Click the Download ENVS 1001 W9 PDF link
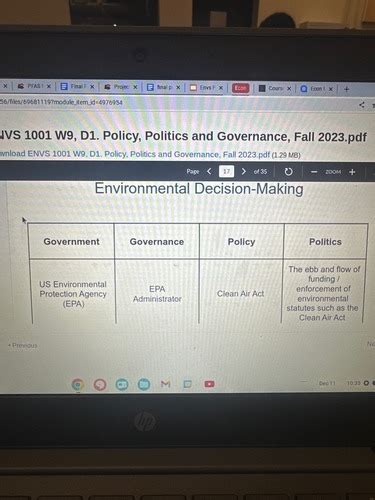 [x=135, y=154]
